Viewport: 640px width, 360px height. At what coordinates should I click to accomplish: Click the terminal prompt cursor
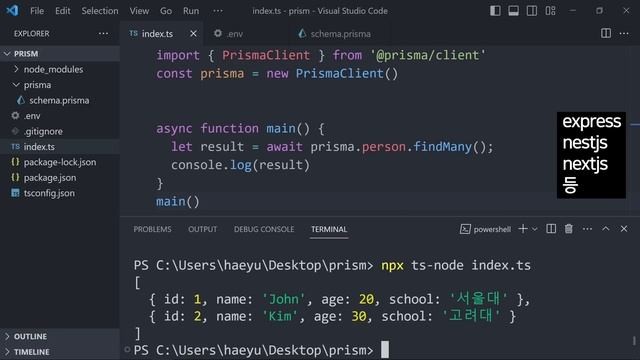tap(385, 350)
